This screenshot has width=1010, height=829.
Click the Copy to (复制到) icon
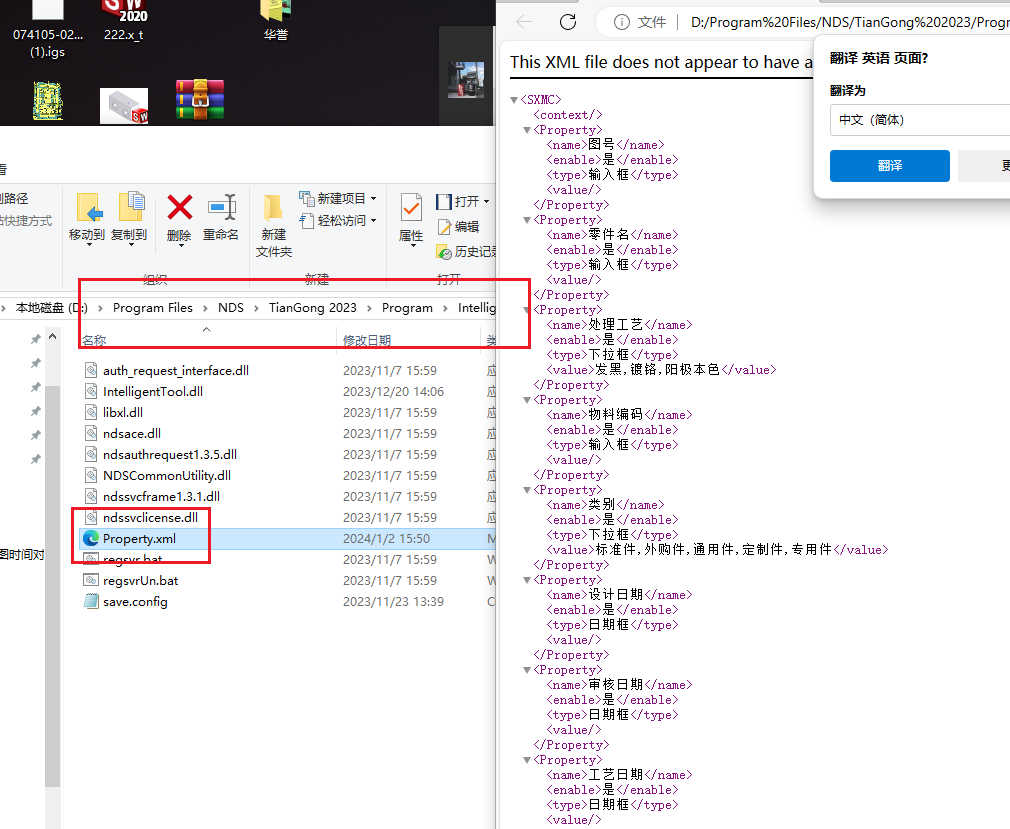coord(130,208)
